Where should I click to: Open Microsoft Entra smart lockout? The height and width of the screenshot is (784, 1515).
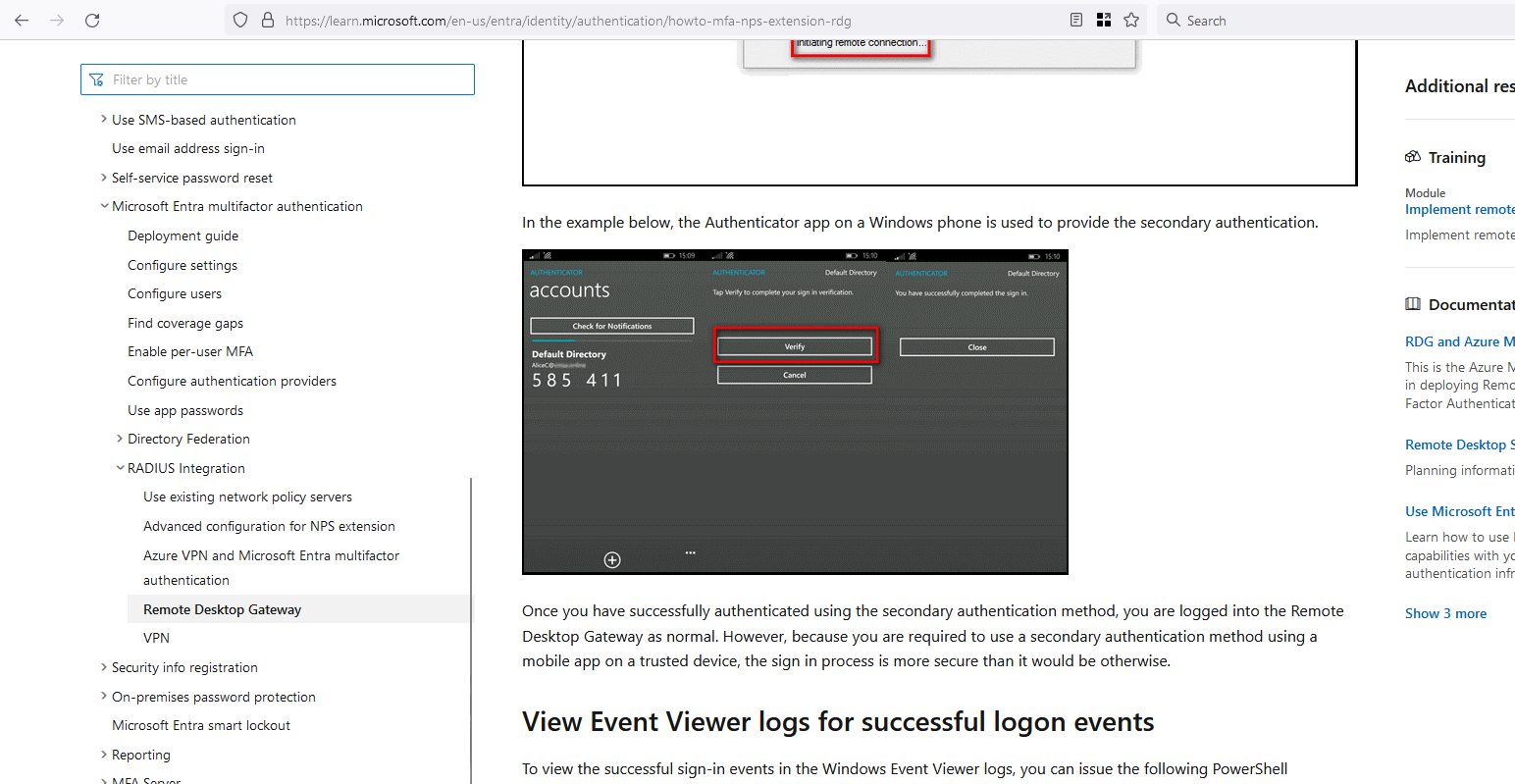point(201,725)
